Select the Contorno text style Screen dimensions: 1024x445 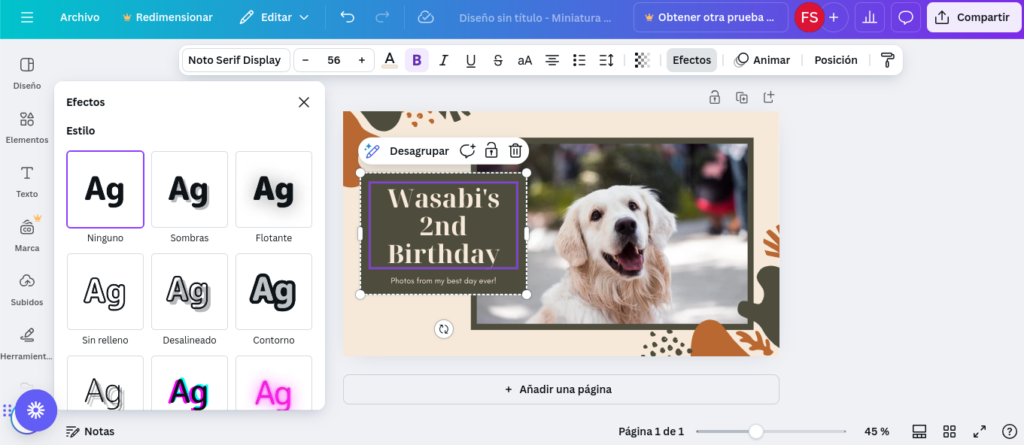pyautogui.click(x=274, y=291)
